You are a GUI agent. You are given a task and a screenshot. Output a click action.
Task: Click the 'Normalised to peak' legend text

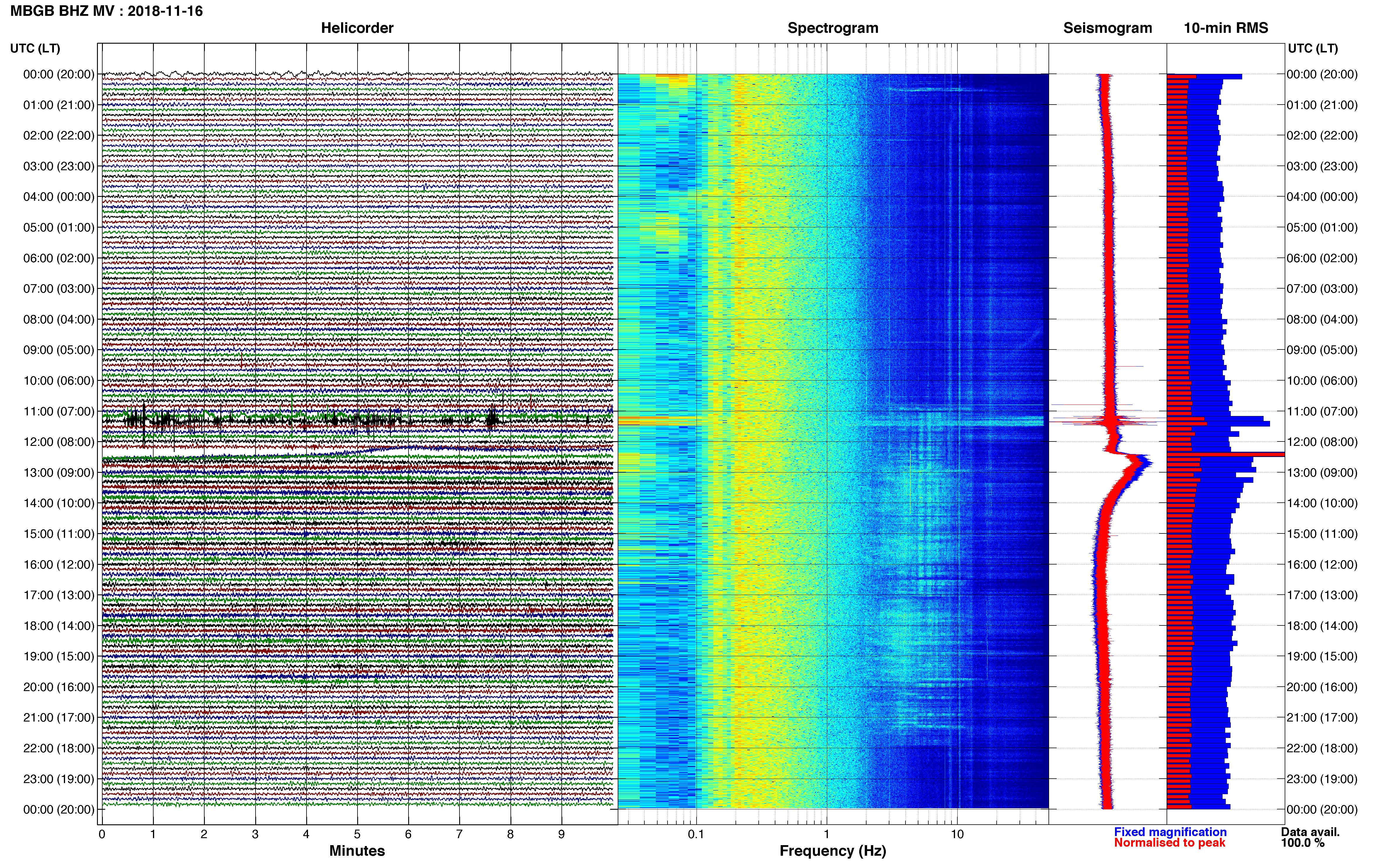[1170, 843]
